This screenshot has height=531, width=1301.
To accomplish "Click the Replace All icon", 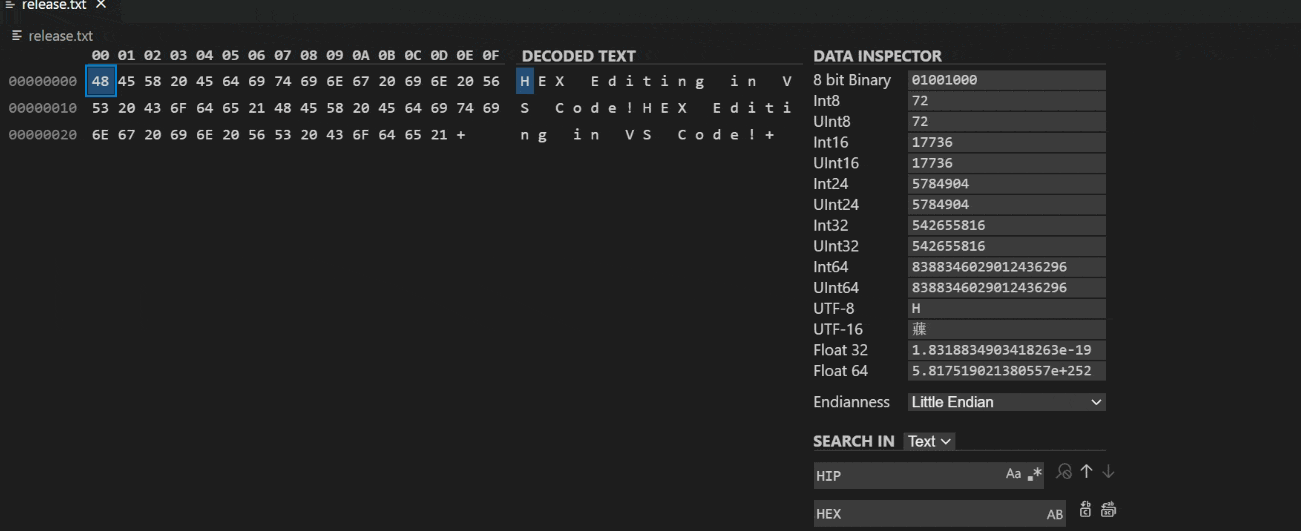I will [1108, 510].
